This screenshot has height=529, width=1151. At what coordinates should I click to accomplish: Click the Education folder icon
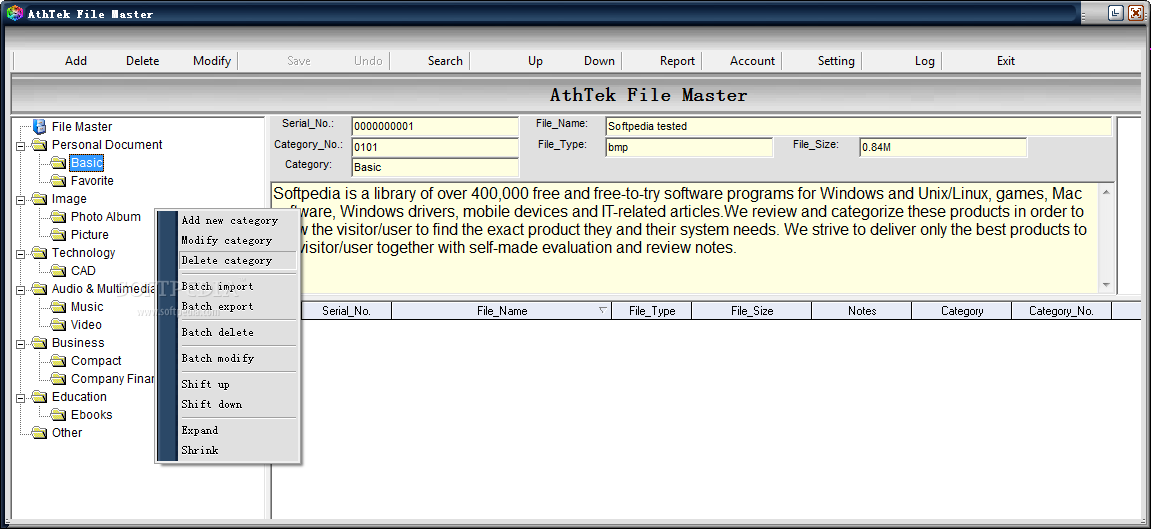click(39, 397)
